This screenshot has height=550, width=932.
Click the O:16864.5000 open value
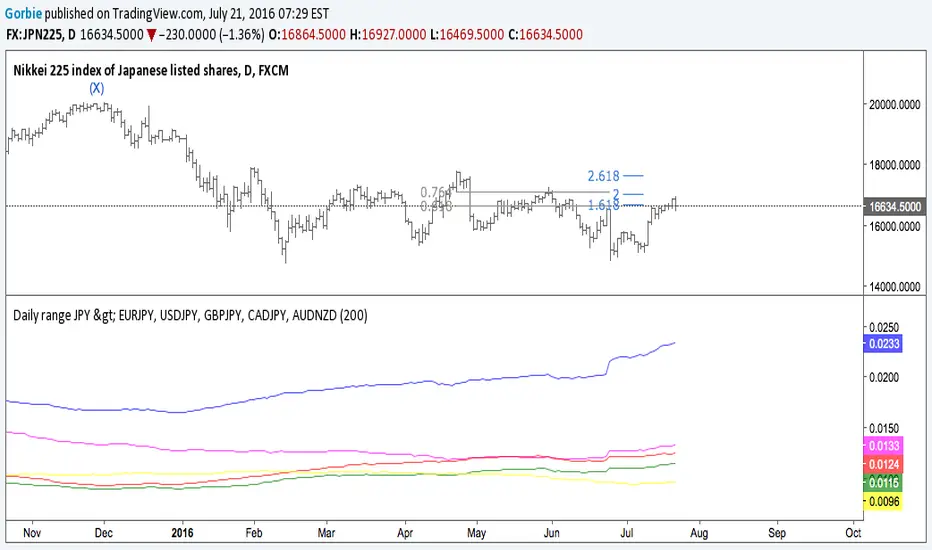(307, 34)
